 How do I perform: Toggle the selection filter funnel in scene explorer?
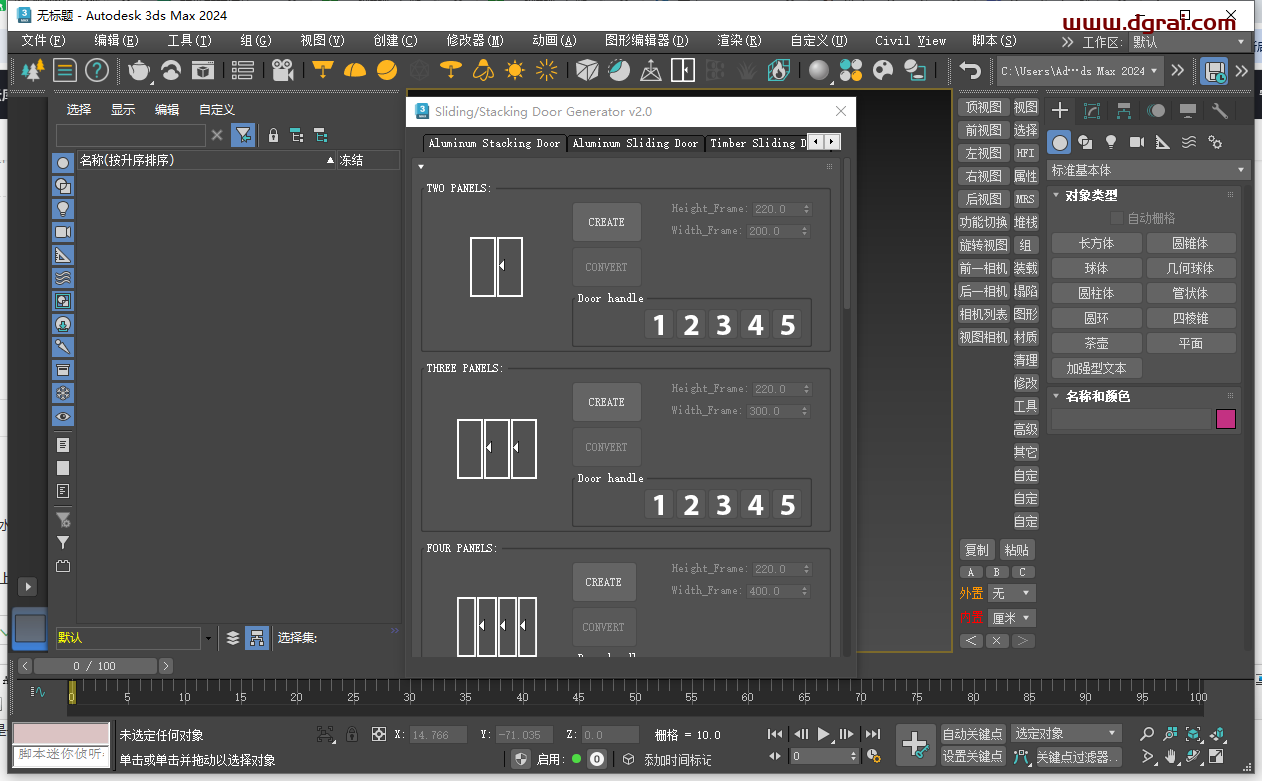click(x=243, y=135)
